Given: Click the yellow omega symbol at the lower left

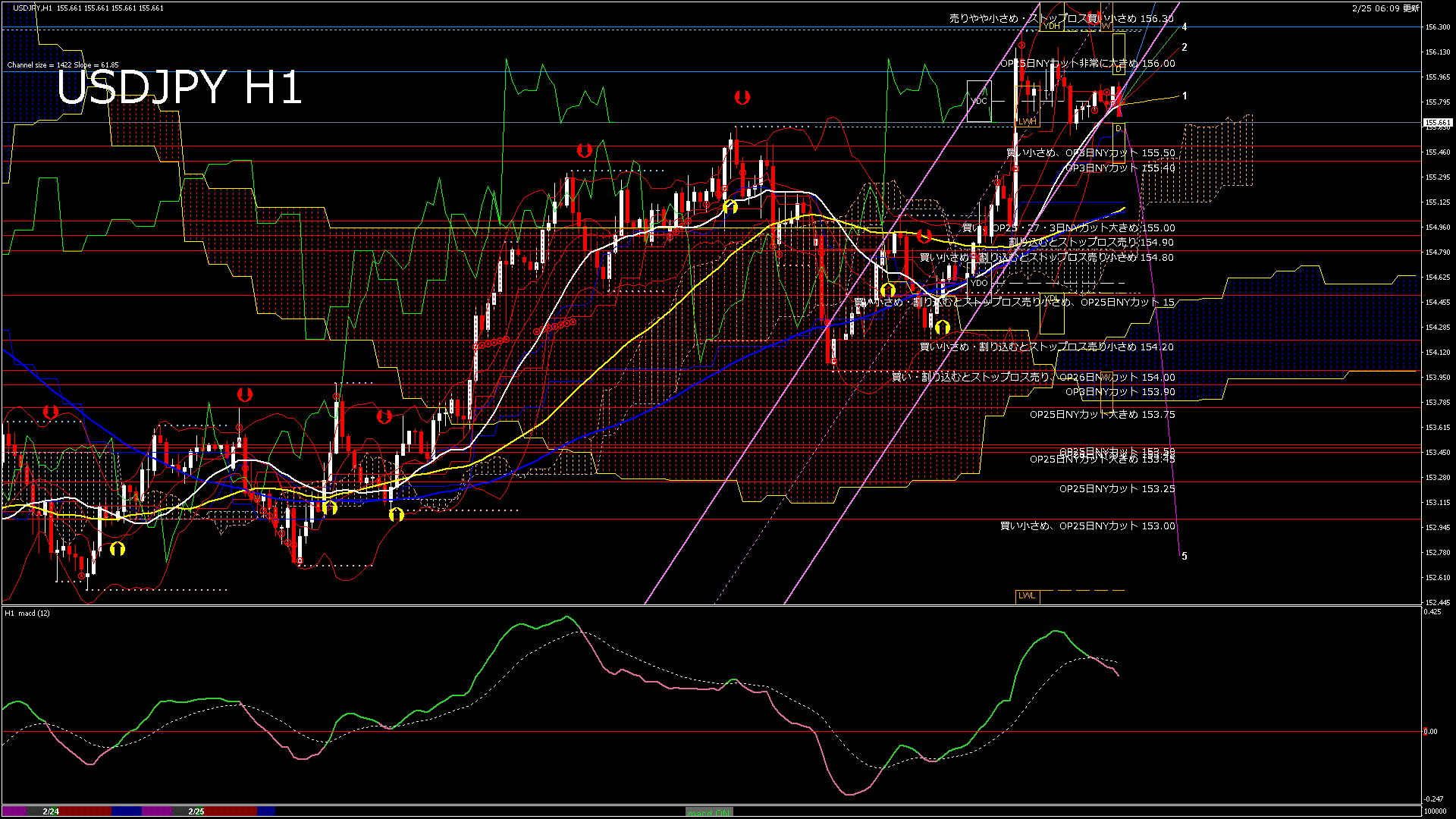Looking at the screenshot, I should click(118, 550).
